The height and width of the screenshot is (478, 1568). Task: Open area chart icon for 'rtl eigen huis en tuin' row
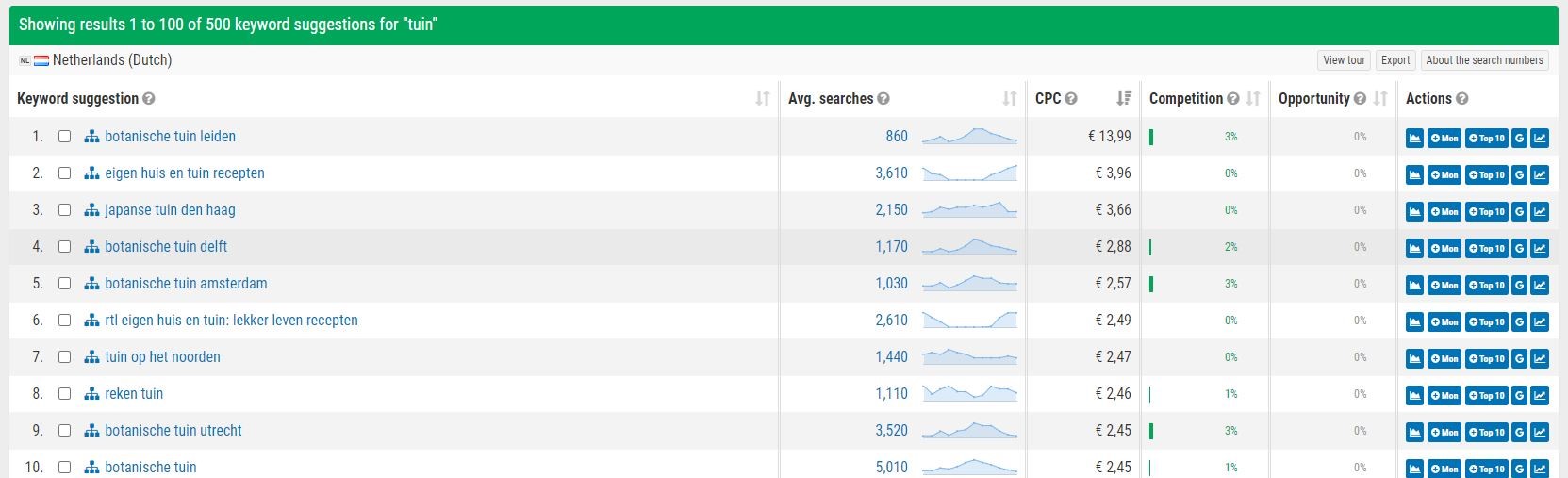pyautogui.click(x=1414, y=321)
